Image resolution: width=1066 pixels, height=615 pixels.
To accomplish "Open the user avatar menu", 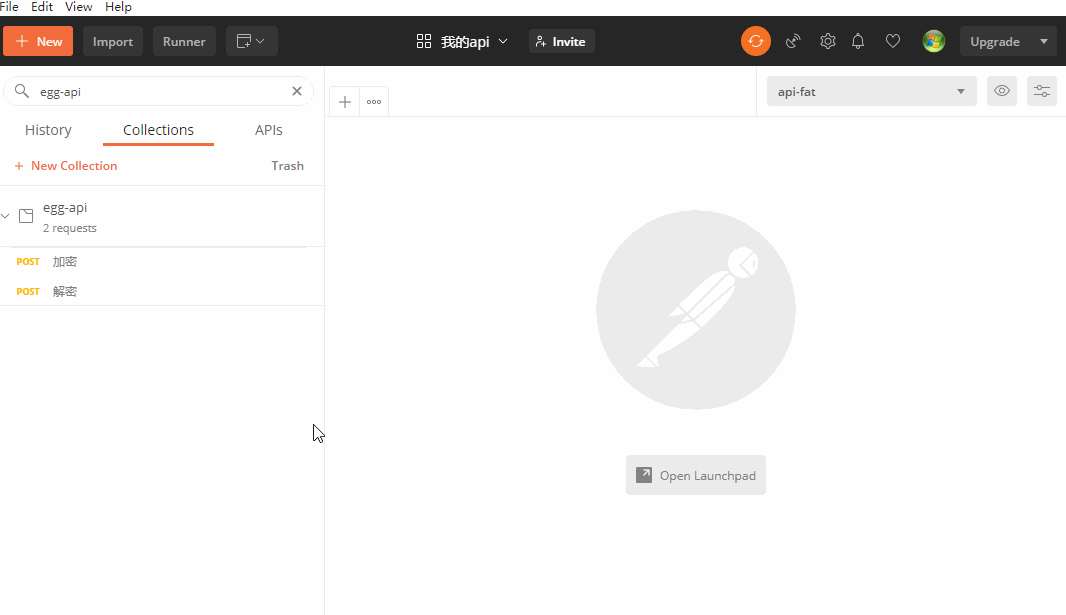I will [x=933, y=41].
